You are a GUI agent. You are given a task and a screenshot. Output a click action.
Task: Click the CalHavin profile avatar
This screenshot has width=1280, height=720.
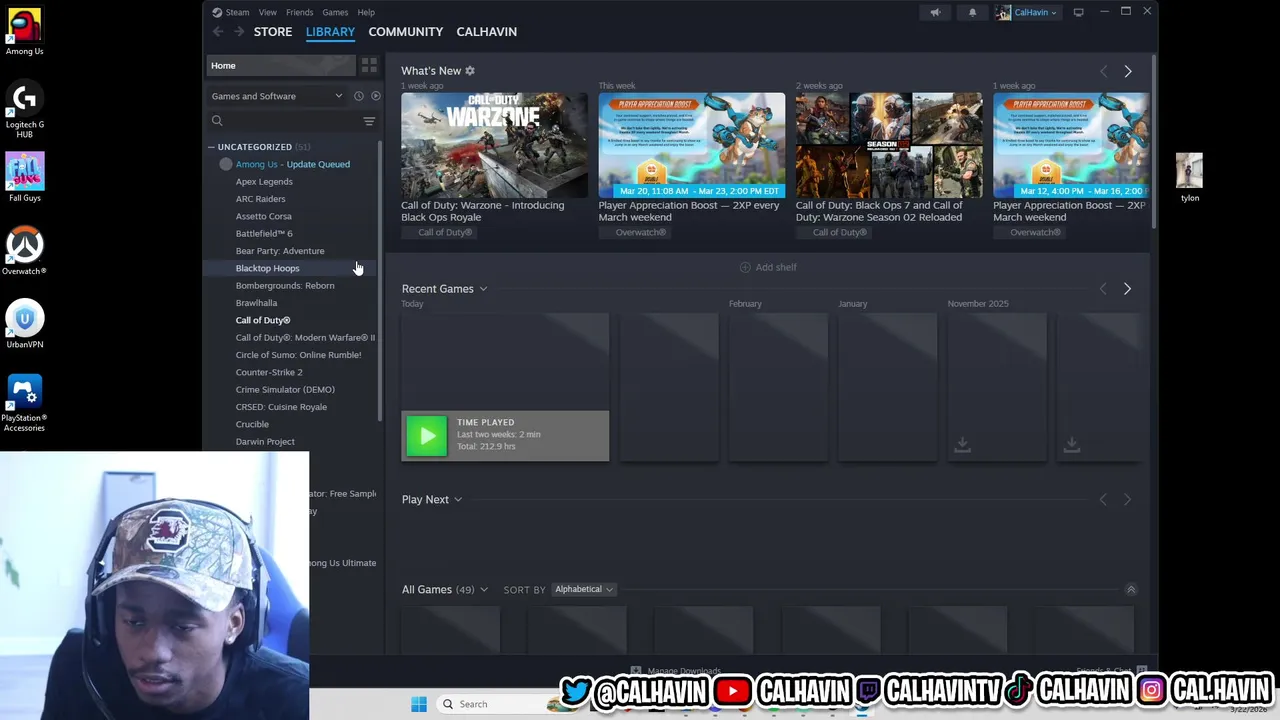(1003, 12)
